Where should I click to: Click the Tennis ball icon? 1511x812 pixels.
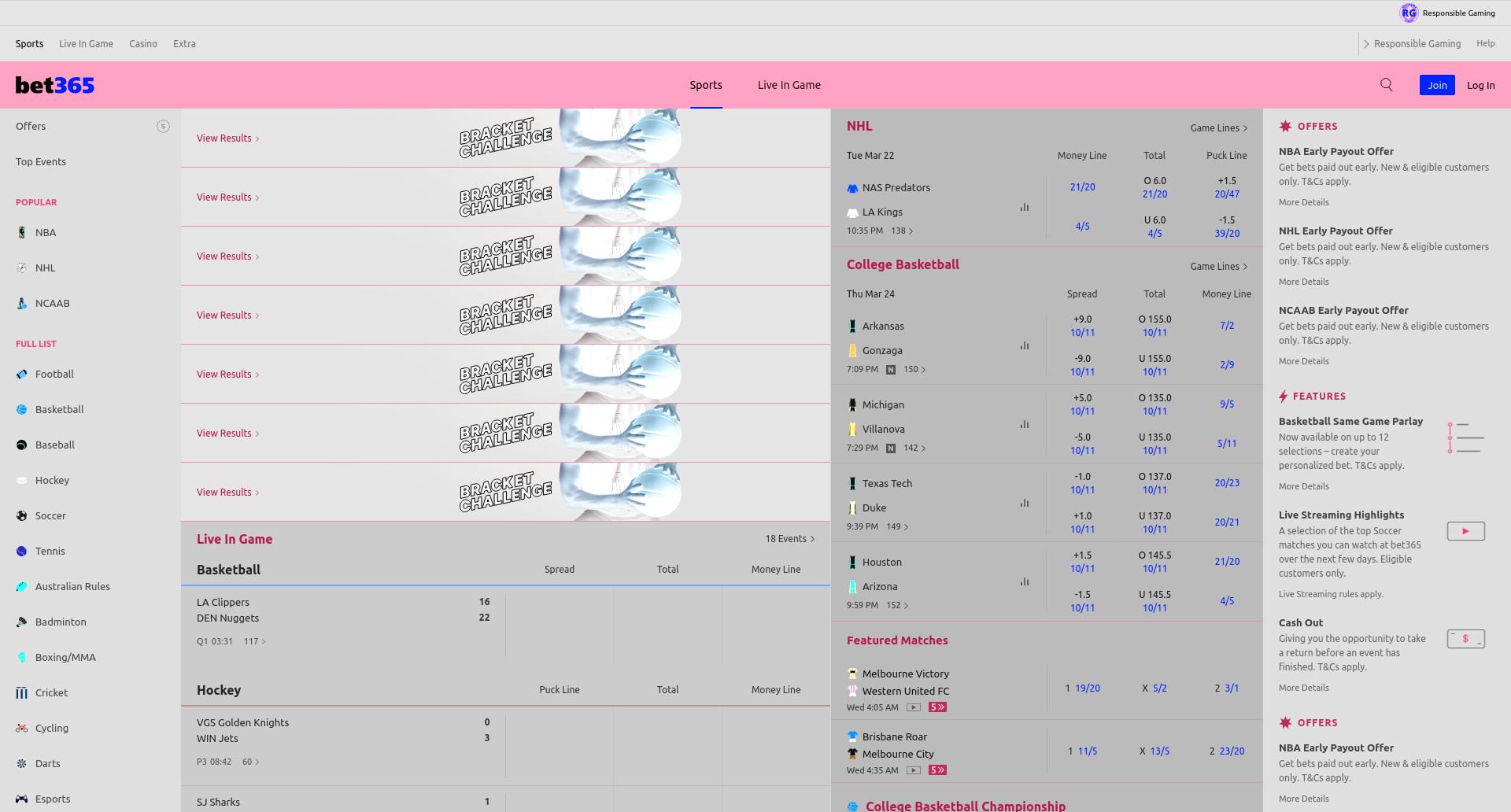[21, 551]
